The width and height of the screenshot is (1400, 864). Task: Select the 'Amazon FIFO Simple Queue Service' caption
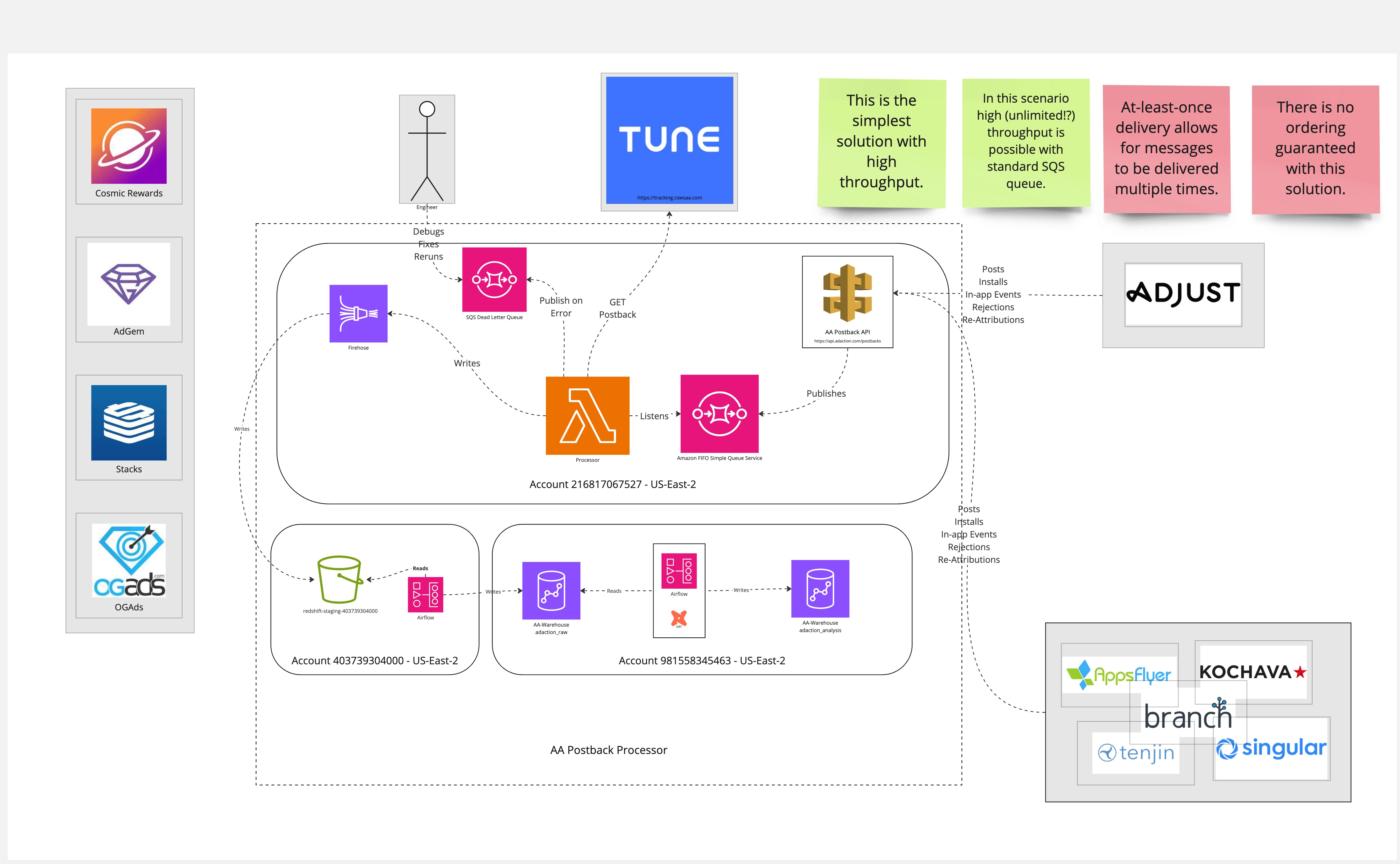pos(719,458)
